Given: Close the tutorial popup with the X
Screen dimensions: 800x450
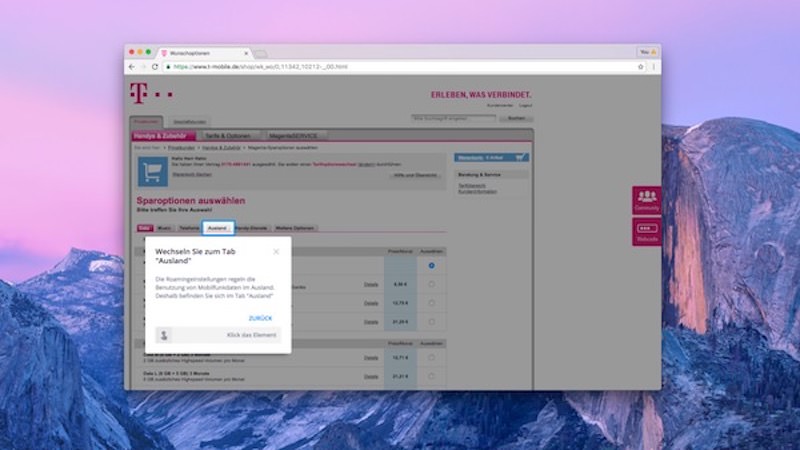Looking at the screenshot, I should tap(276, 252).
